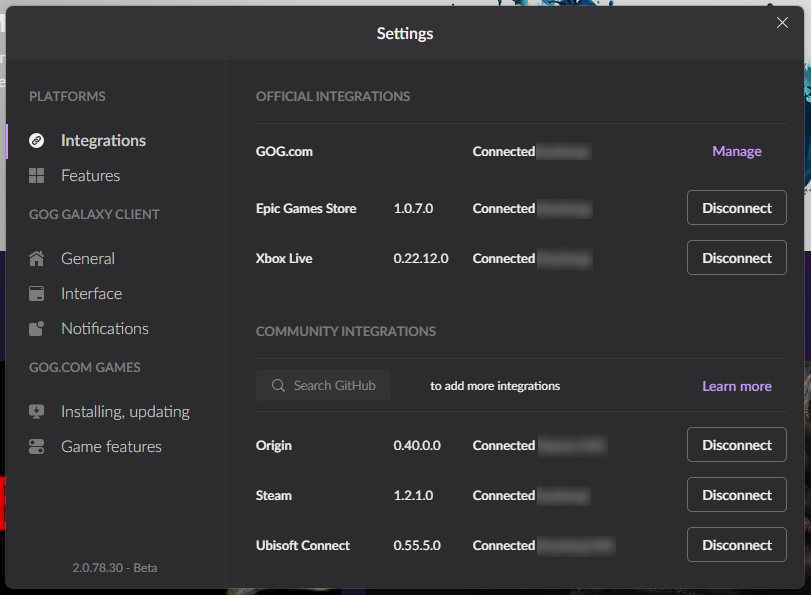Open the Interface settings section
The height and width of the screenshot is (595, 811).
point(92,293)
